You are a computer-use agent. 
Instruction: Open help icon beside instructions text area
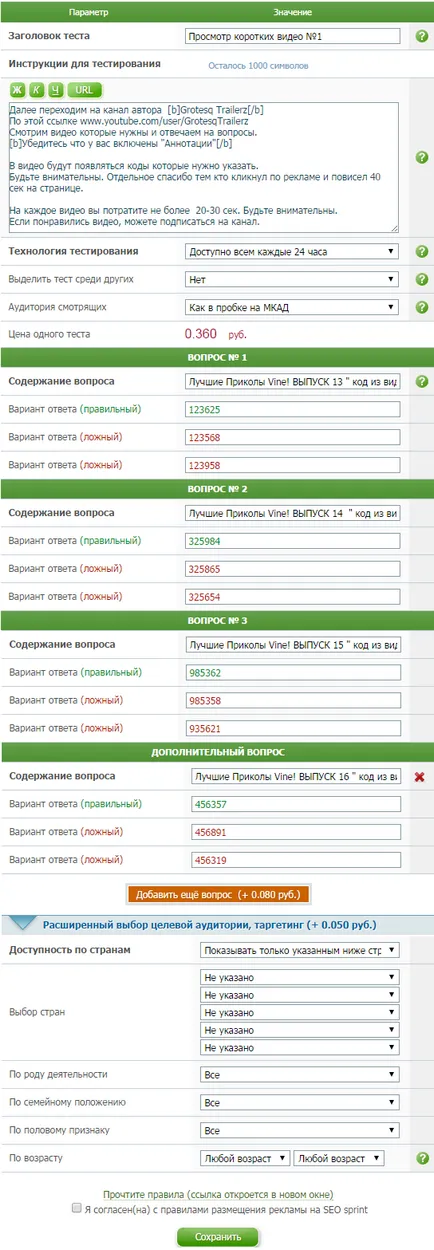pos(421,157)
